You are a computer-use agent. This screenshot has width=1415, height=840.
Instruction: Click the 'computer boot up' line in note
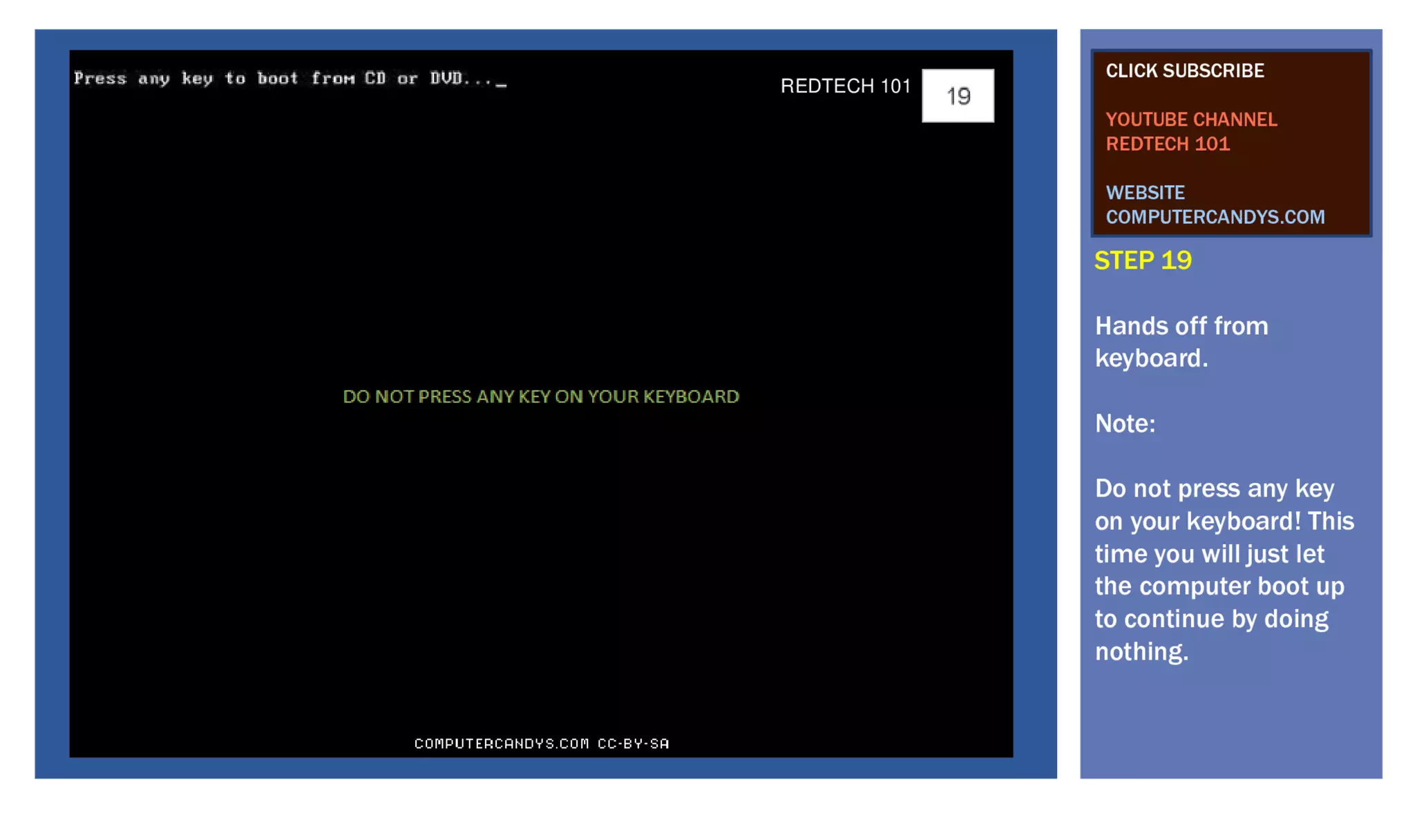[x=1219, y=586]
